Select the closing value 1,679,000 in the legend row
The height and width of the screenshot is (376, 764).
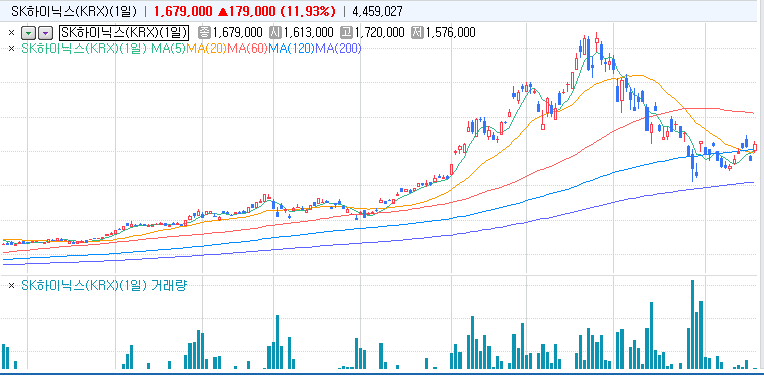(238, 33)
